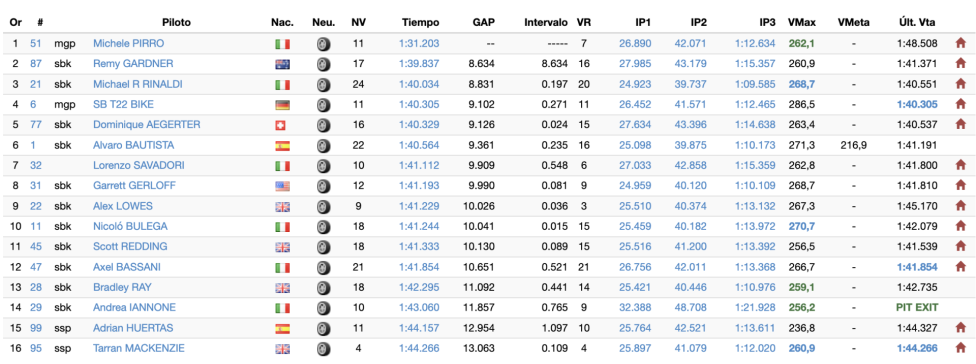This screenshot has width=976, height=364.
Task: Click the pit house icon in Adrian HUERTAS's row
Action: pos(960,328)
